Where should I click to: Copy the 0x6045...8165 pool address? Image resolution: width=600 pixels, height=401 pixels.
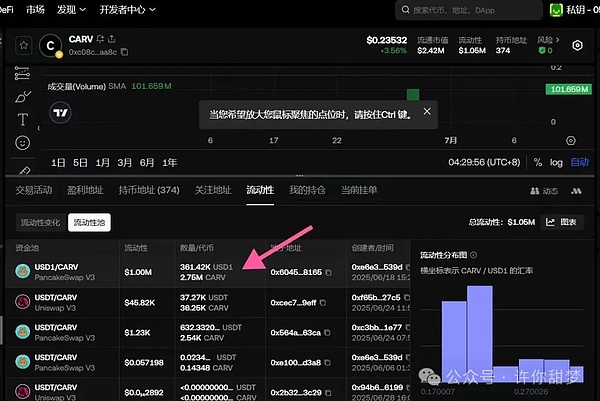(x=327, y=272)
